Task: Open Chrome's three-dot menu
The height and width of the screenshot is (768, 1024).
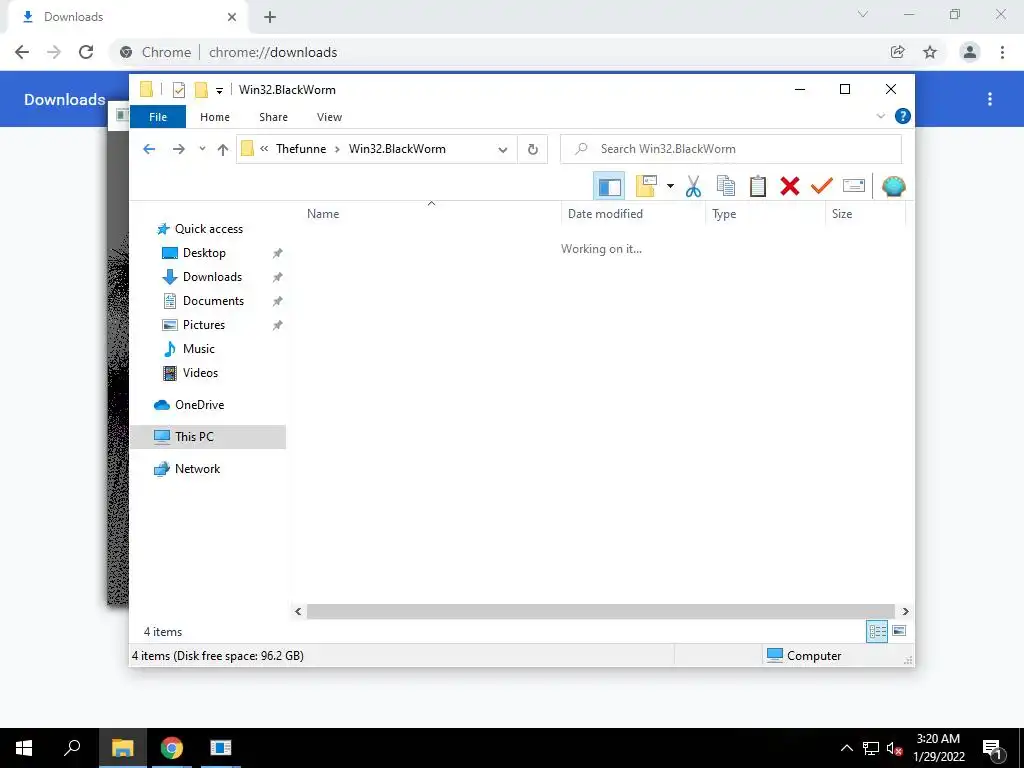Action: (x=1002, y=52)
